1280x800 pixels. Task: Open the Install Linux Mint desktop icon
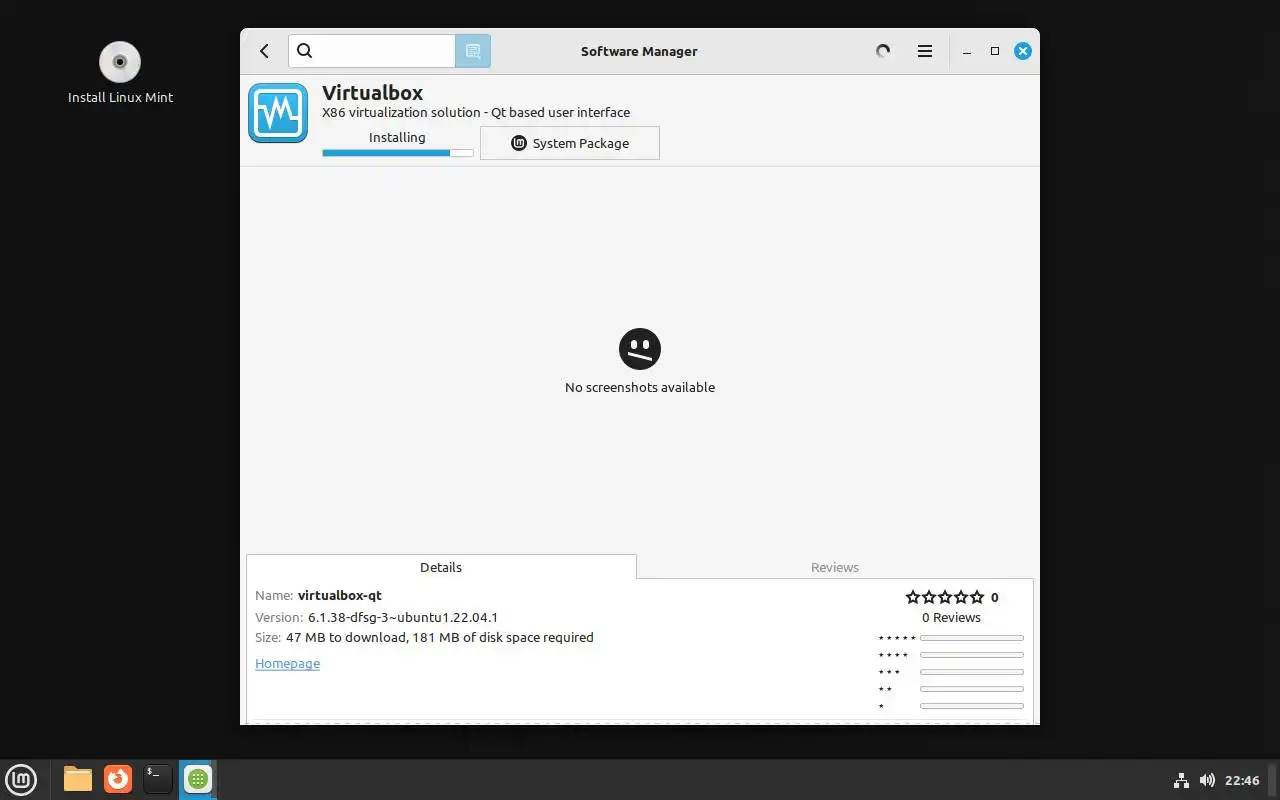coord(120,73)
